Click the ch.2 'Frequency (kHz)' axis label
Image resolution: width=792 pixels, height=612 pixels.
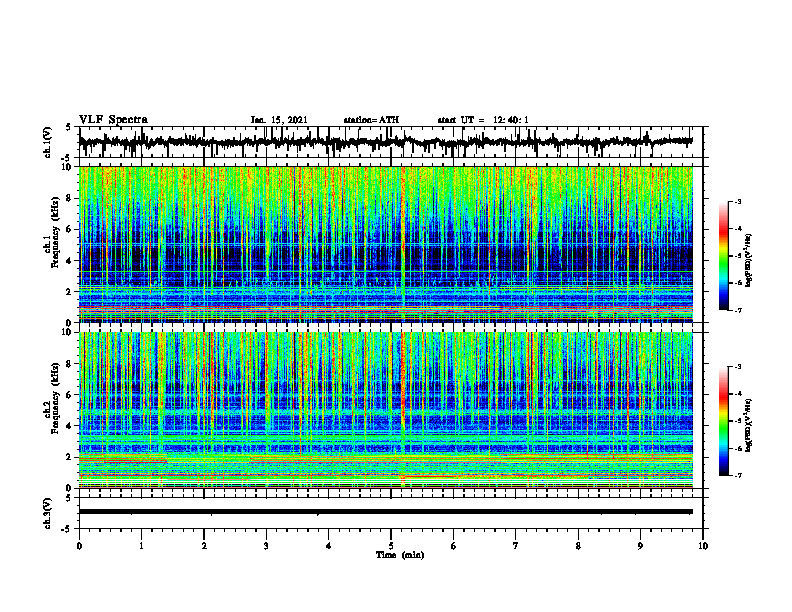pos(56,398)
